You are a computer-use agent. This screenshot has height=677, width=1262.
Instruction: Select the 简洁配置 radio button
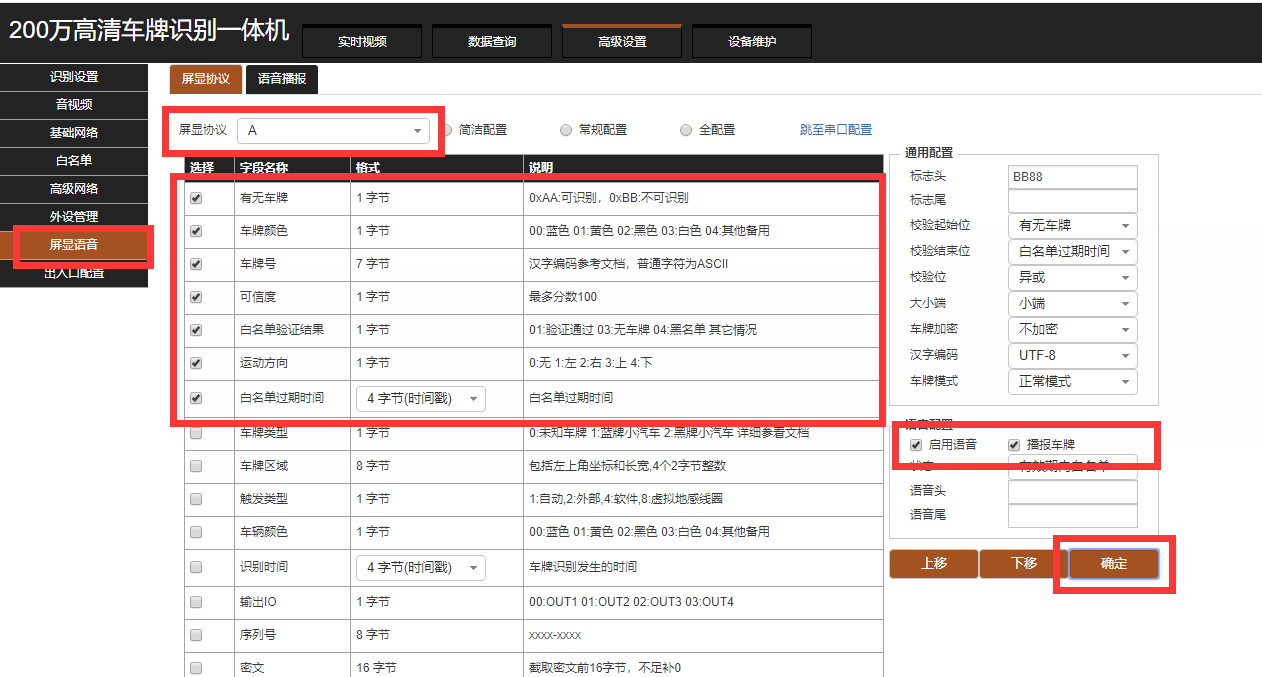(449, 130)
